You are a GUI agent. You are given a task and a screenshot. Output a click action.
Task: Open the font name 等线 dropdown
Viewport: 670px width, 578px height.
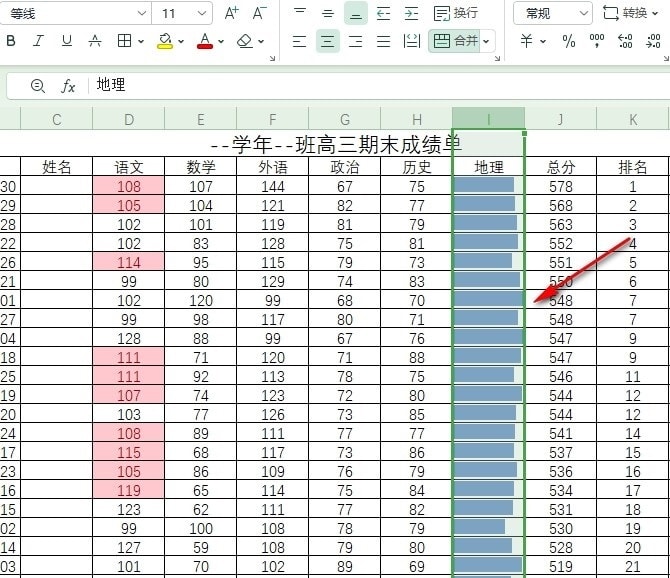142,14
